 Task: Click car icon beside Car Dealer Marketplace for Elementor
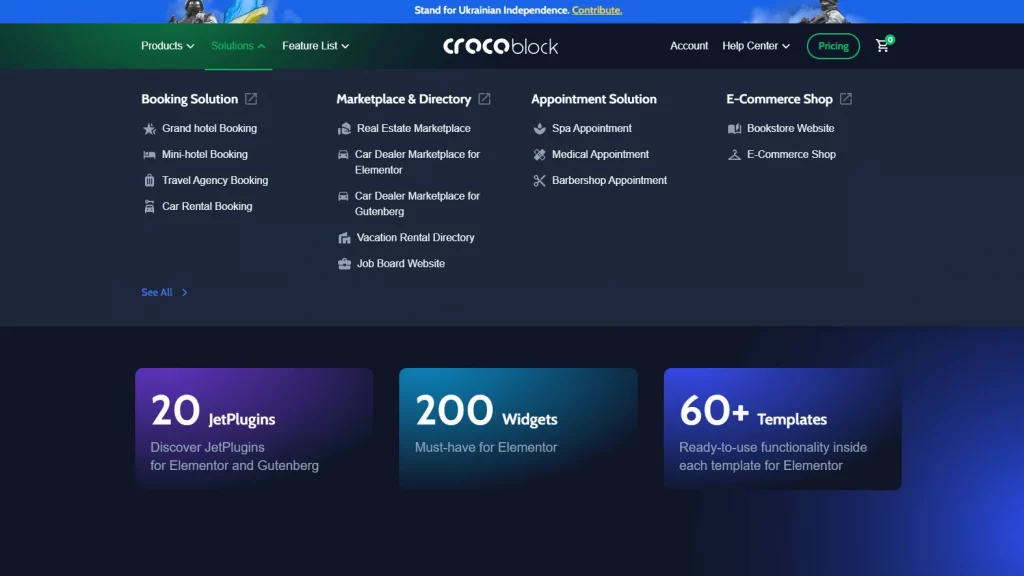click(x=343, y=155)
